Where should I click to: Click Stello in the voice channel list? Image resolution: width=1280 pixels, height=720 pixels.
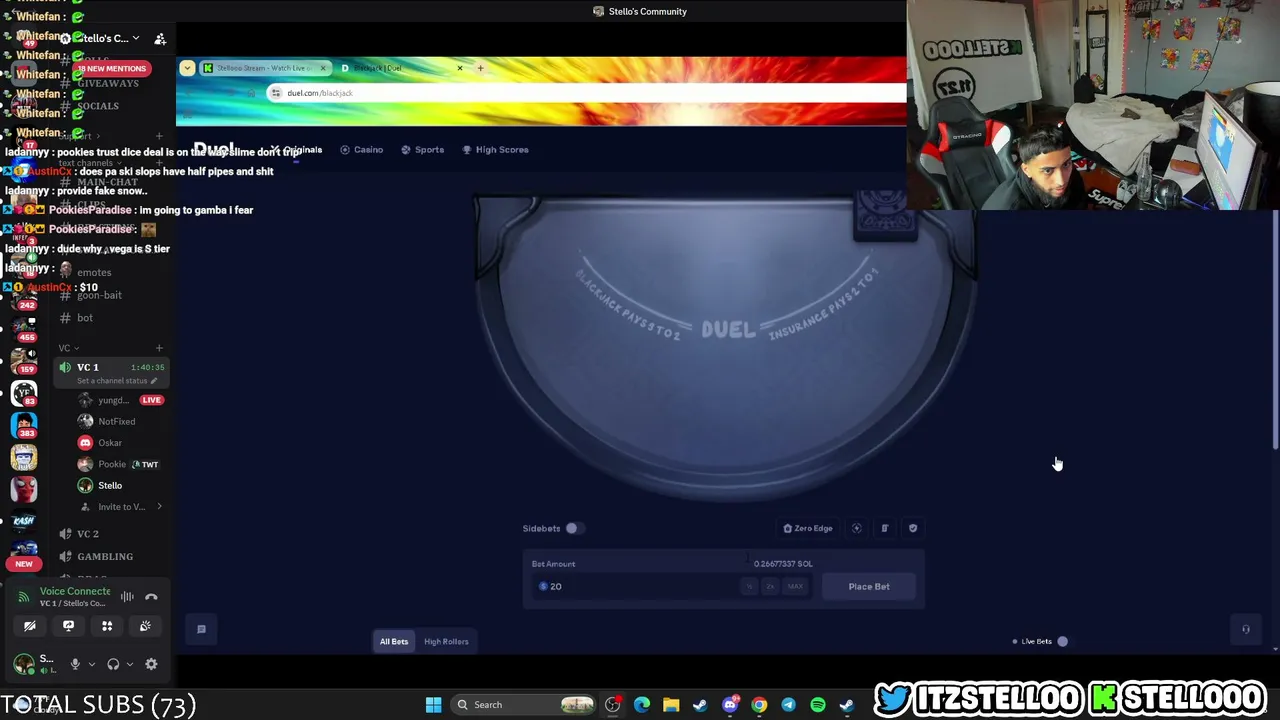pyautogui.click(x=110, y=486)
